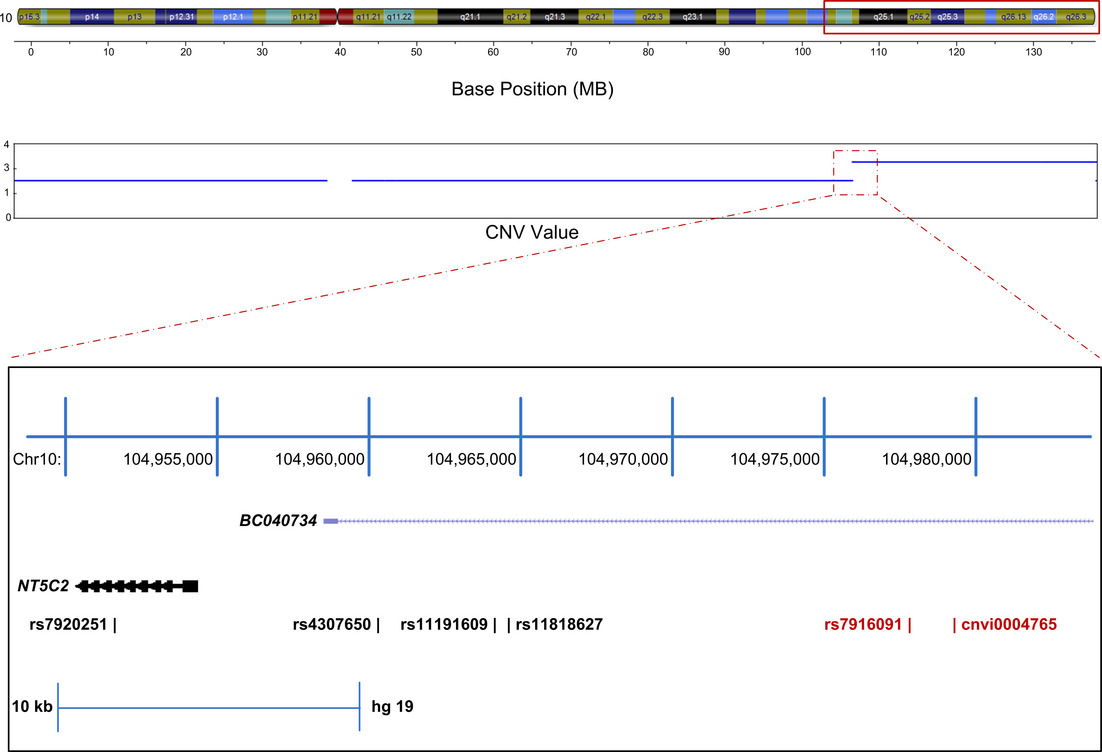Pick the teal q11.22 band

point(399,17)
